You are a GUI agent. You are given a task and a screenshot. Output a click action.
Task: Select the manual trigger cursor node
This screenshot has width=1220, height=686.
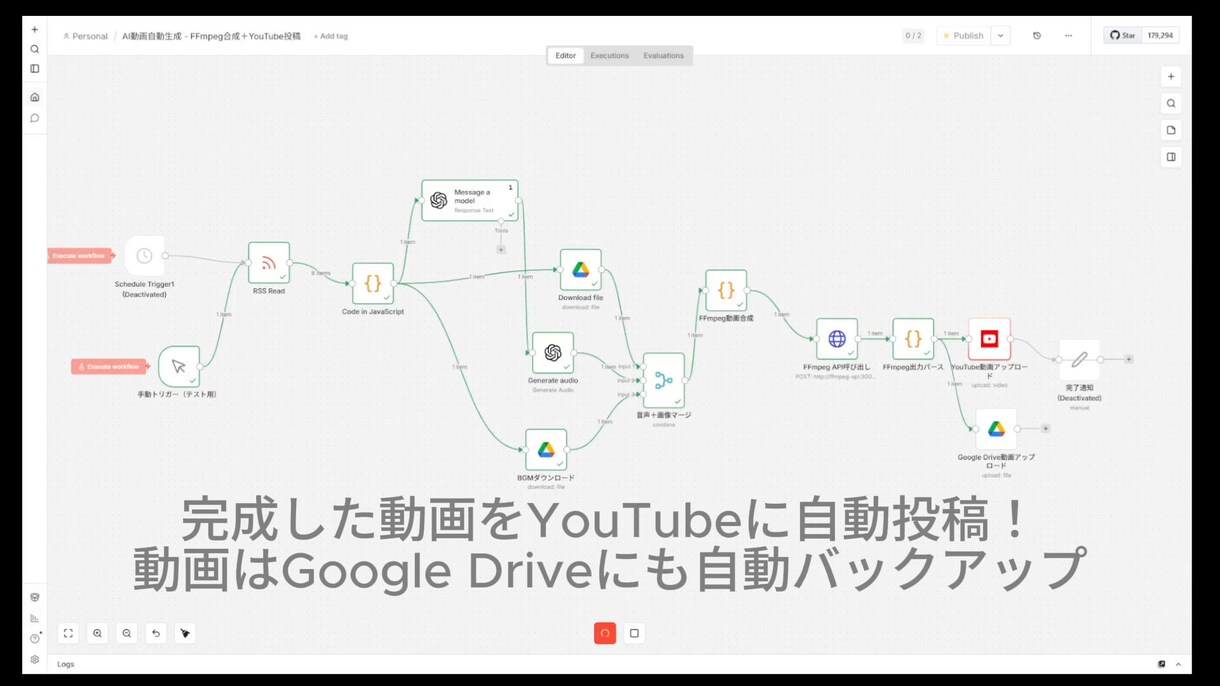coord(179,367)
